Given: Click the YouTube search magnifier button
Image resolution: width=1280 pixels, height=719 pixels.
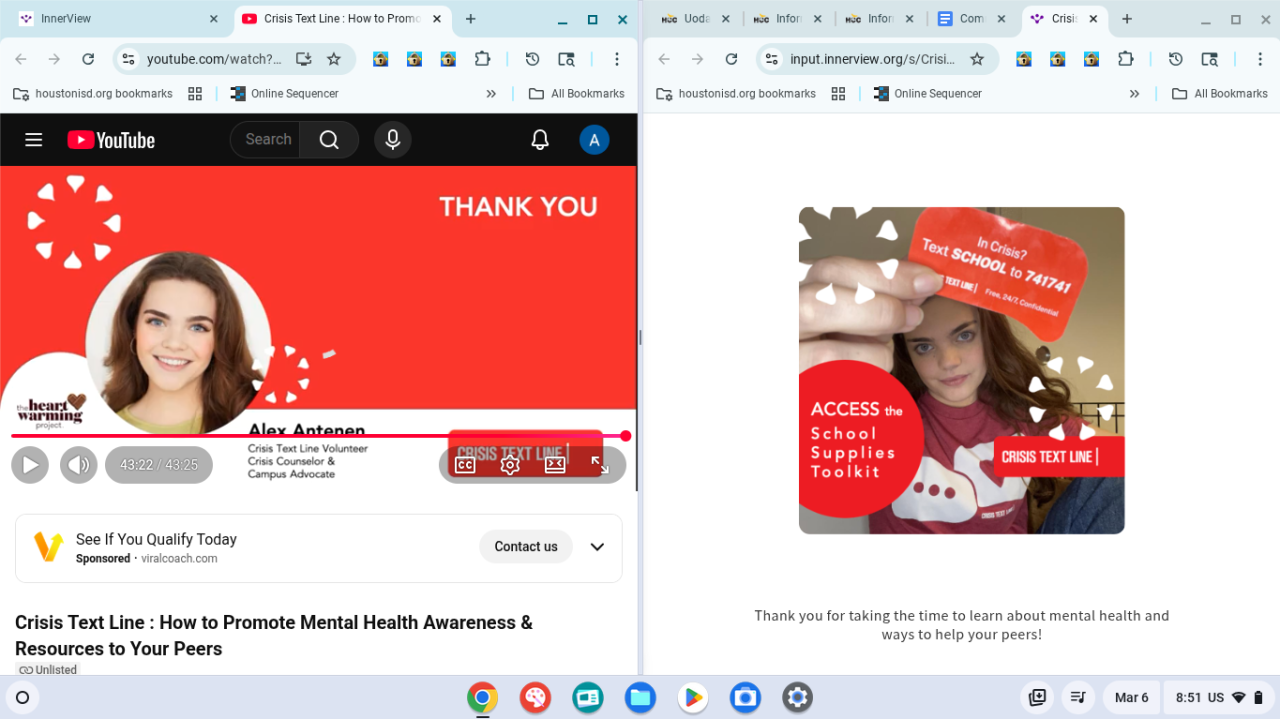Looking at the screenshot, I should coord(329,140).
